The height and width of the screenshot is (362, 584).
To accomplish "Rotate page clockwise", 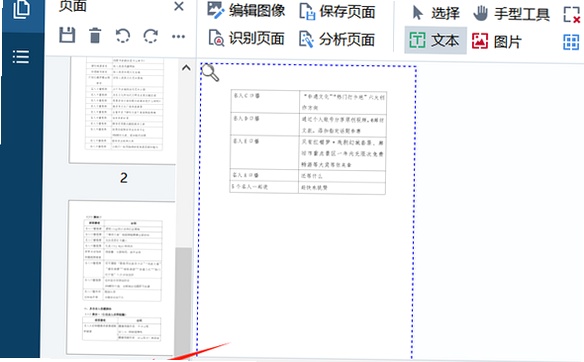I will tap(151, 36).
